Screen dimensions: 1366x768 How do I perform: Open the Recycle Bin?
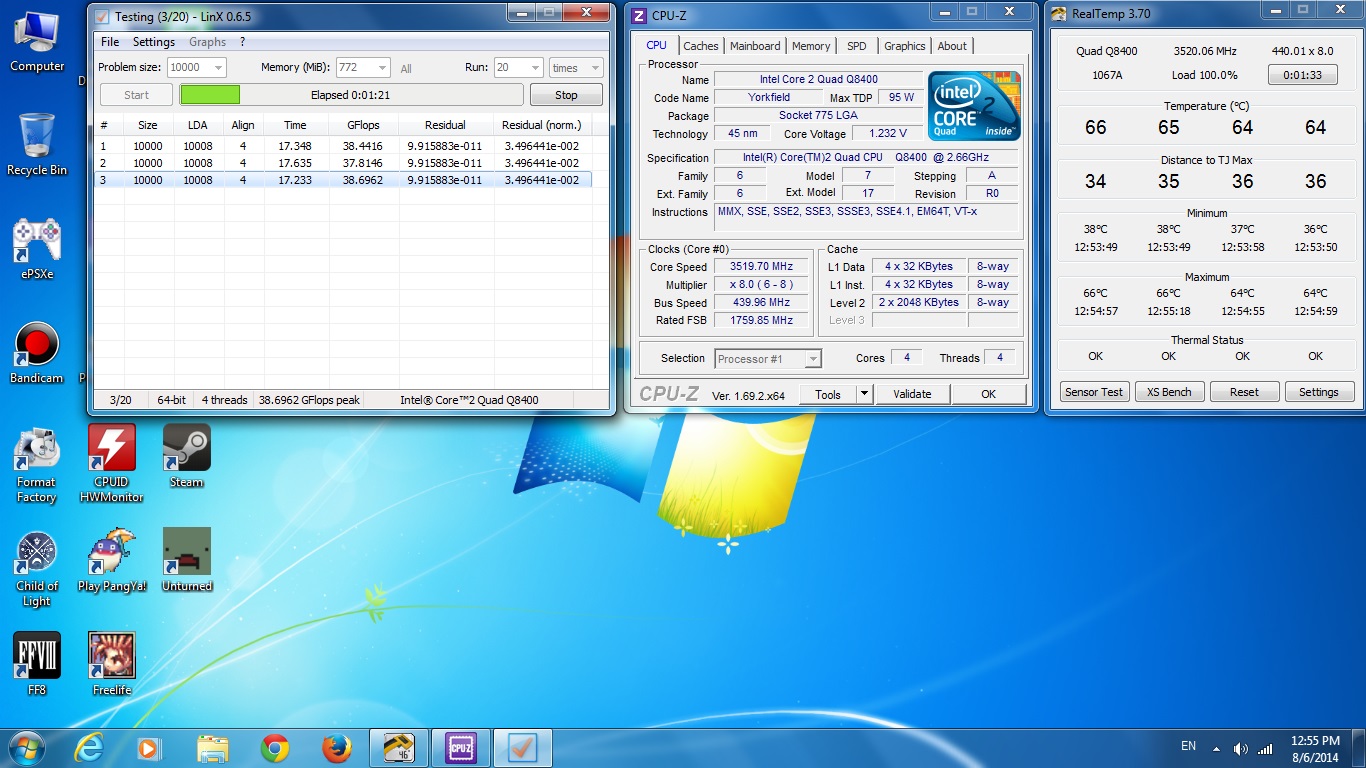[37, 135]
